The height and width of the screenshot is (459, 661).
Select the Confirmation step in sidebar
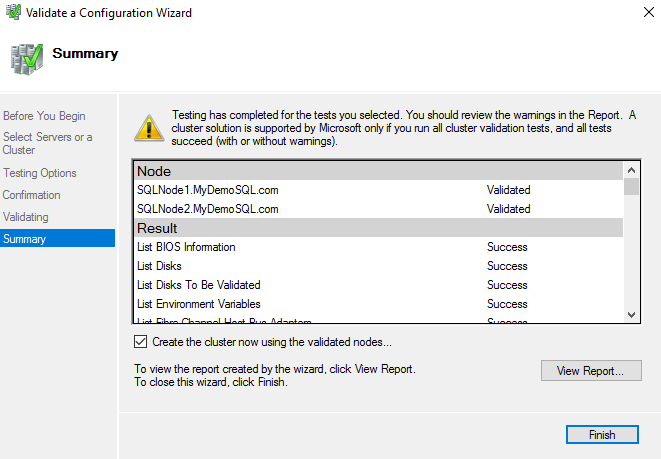pyautogui.click(x=32, y=195)
